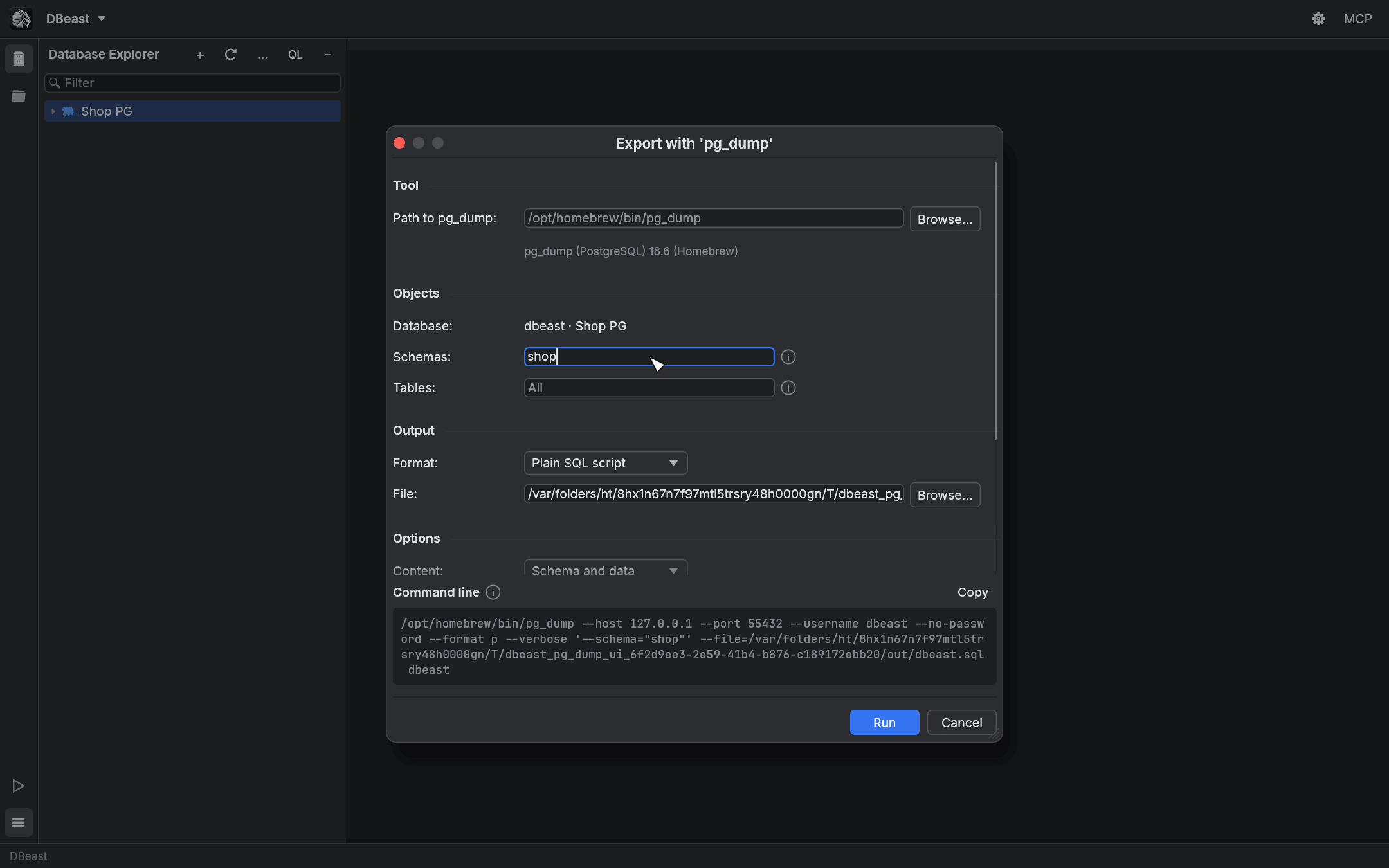This screenshot has height=868, width=1389.
Task: Edit the output File path field
Action: click(713, 494)
